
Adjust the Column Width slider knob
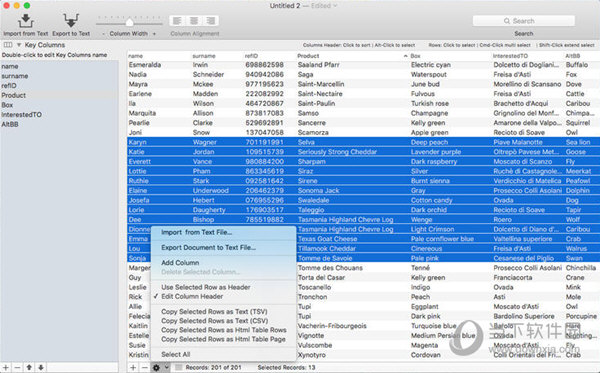129,22
